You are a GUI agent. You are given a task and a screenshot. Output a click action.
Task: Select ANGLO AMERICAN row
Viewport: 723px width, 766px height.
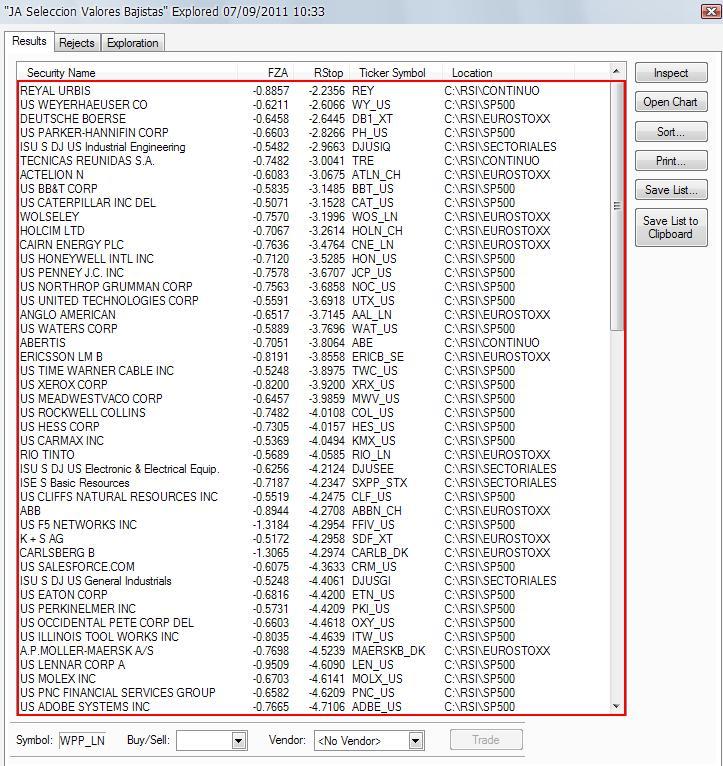314,315
